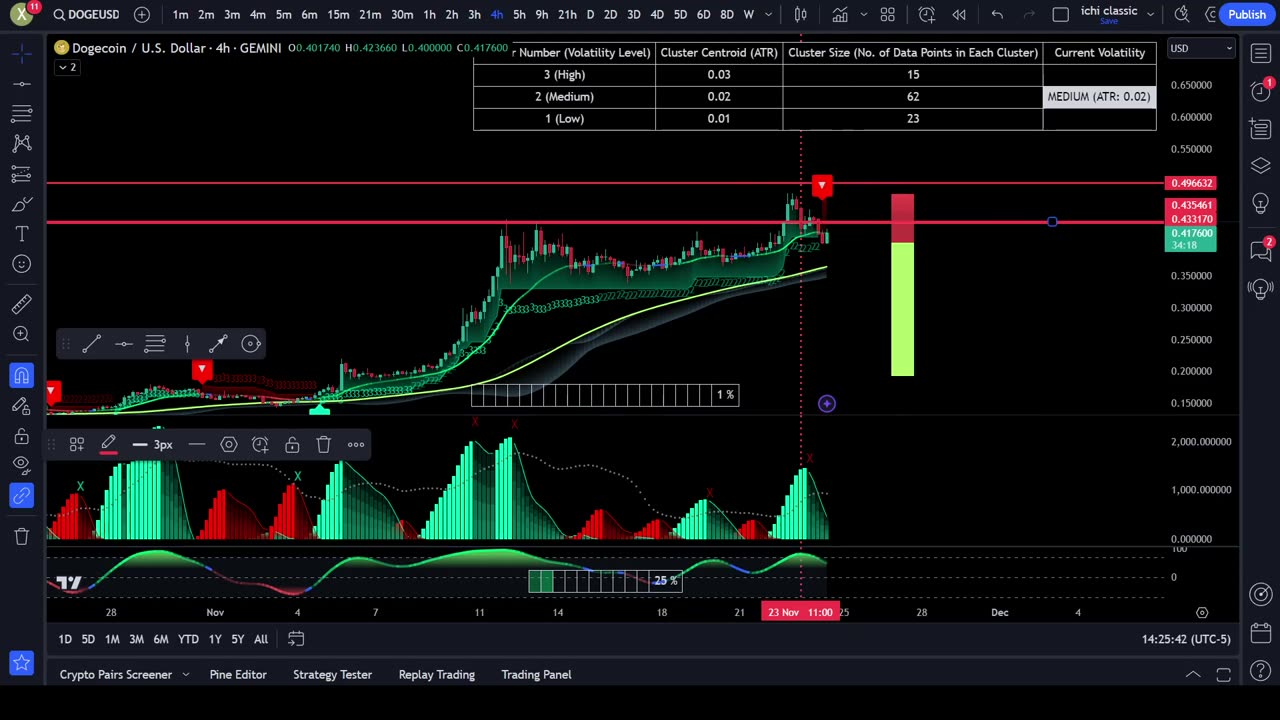Select the 15m timeframe

[338, 14]
